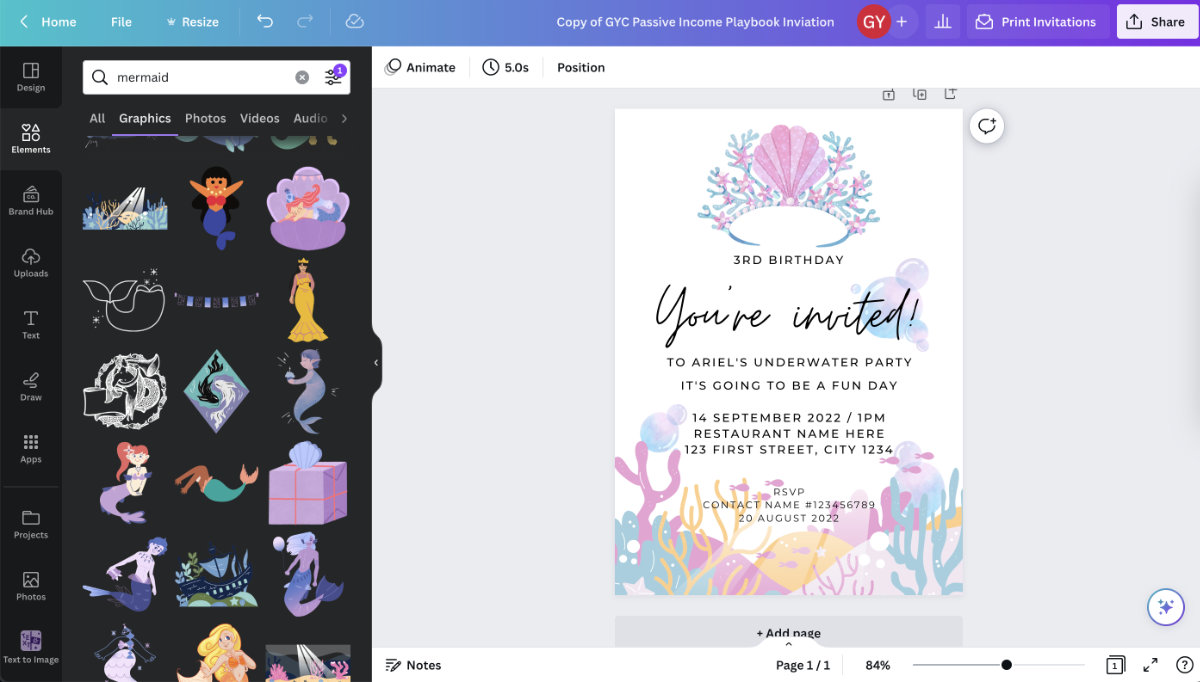
Task: Expand page thumbnails caret below canvas
Action: click(x=789, y=644)
